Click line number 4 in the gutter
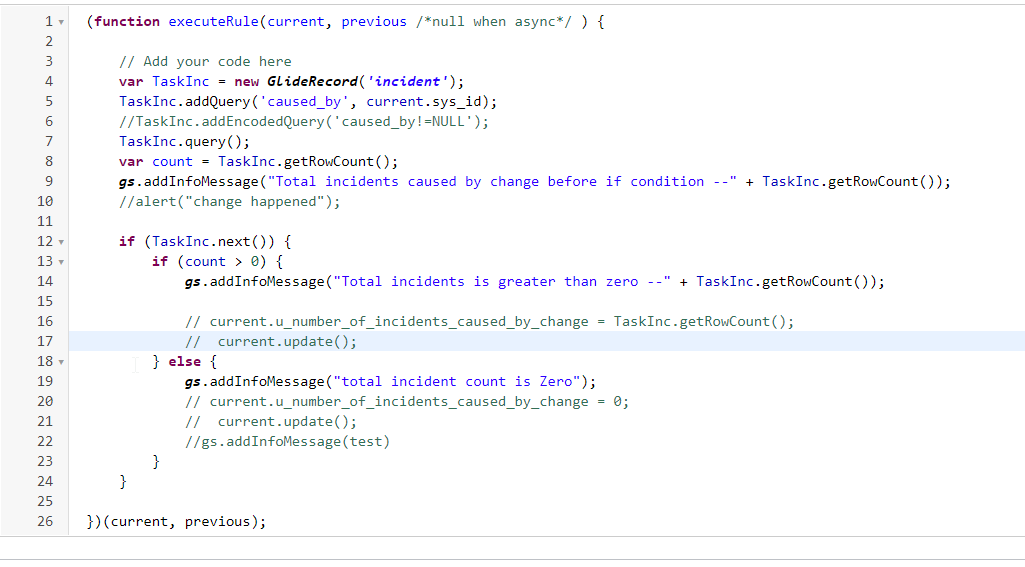Viewport: 1025px width, 567px height. point(49,81)
